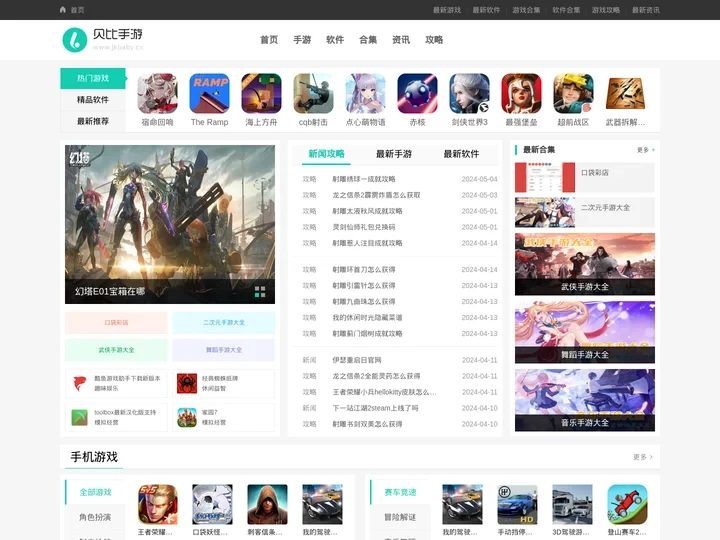The height and width of the screenshot is (540, 720).
Task: Open the 家园7 app icon
Action: pos(187,417)
